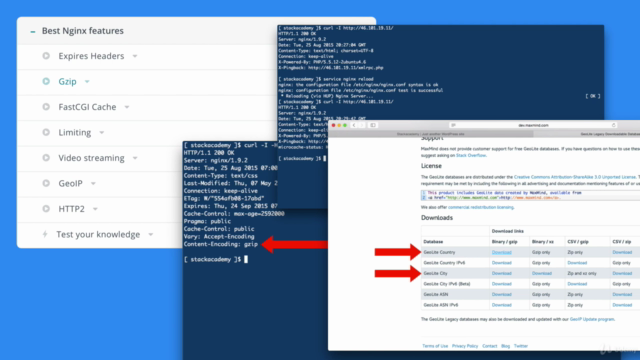
Task: Open the HTTP2 lesson title
Action: click(x=71, y=209)
